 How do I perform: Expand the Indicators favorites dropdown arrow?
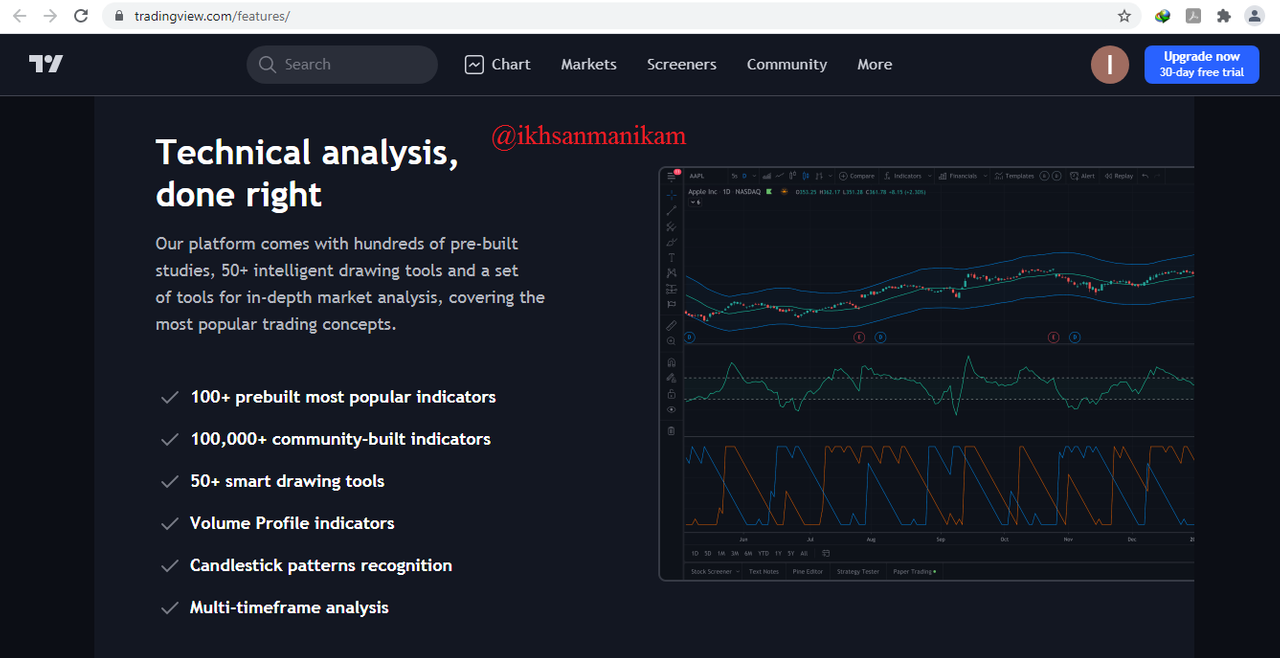[x=930, y=176]
